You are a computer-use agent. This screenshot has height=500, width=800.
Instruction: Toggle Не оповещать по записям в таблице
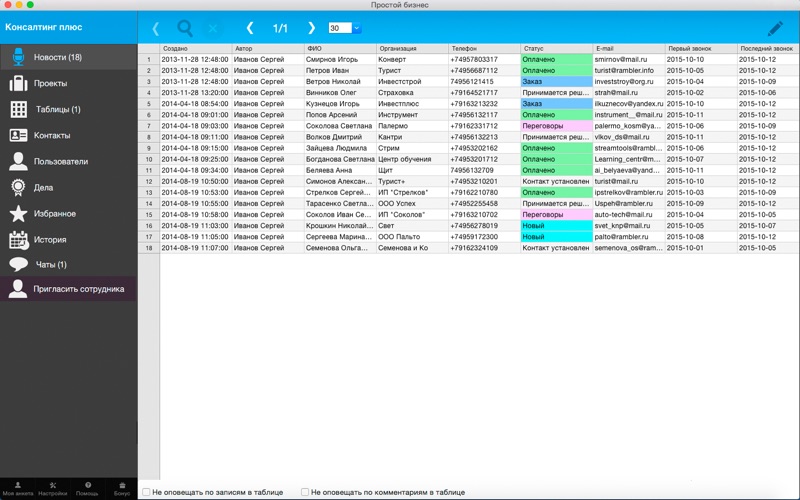[x=146, y=492]
